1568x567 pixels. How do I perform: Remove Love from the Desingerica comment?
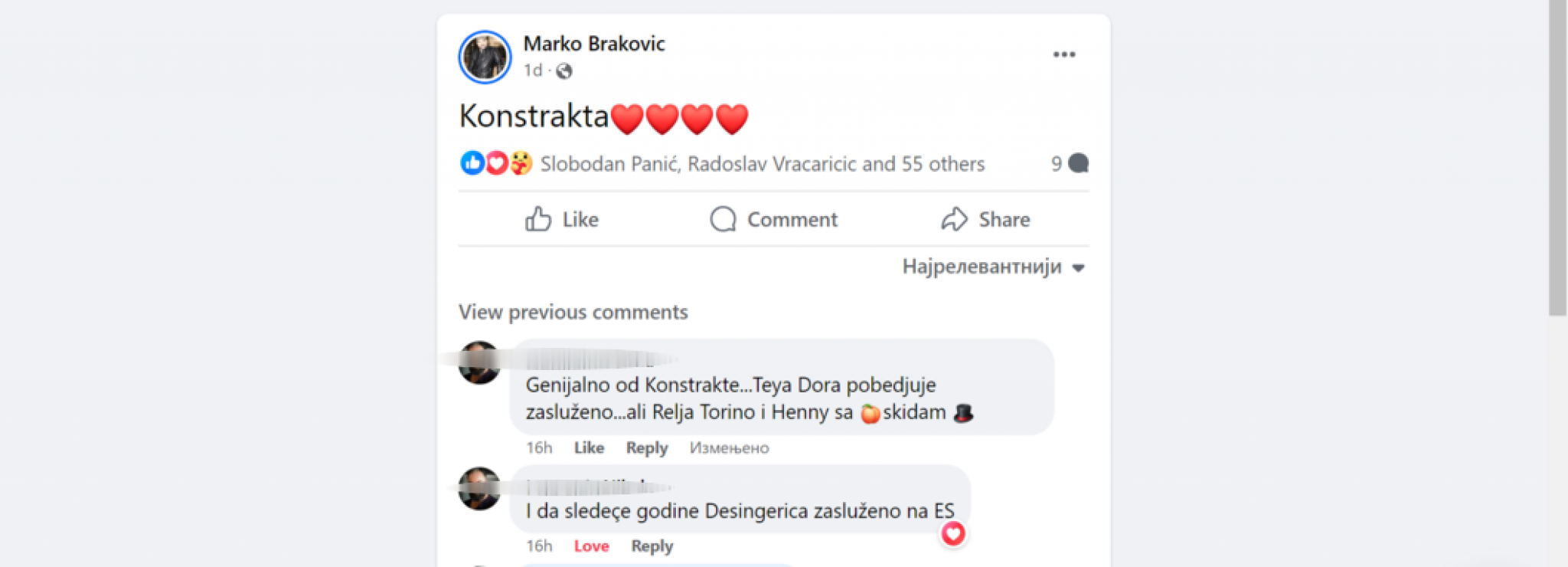(x=591, y=546)
